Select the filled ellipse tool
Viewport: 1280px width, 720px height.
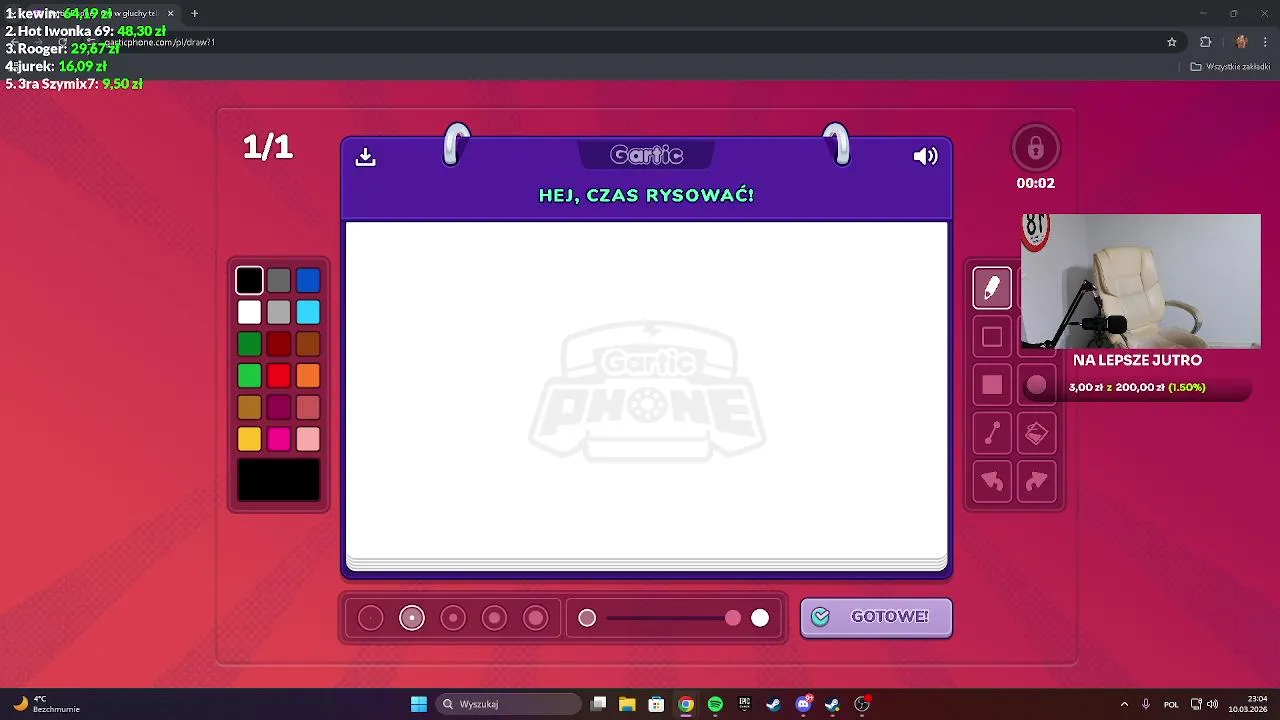(x=1036, y=385)
